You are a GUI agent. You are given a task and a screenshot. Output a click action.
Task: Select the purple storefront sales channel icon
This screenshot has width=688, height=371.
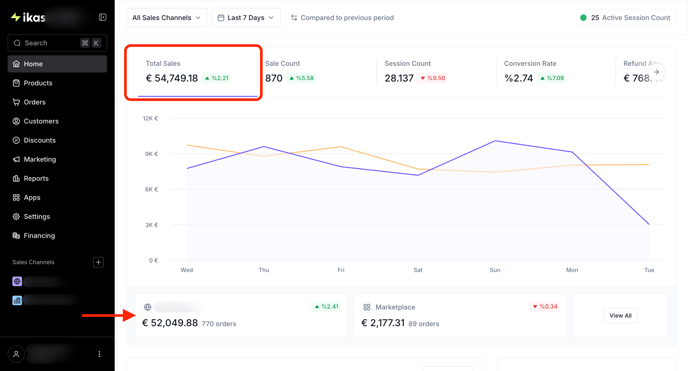click(17, 281)
